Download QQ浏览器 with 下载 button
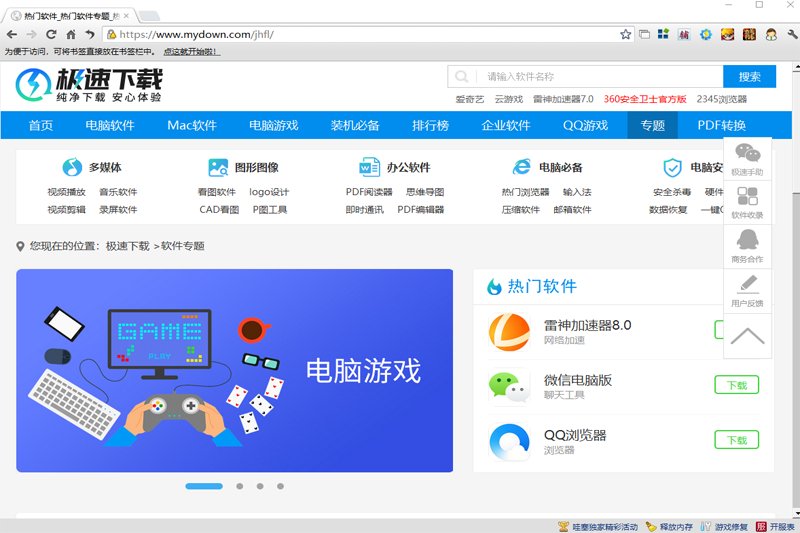800x533 pixels. click(737, 440)
